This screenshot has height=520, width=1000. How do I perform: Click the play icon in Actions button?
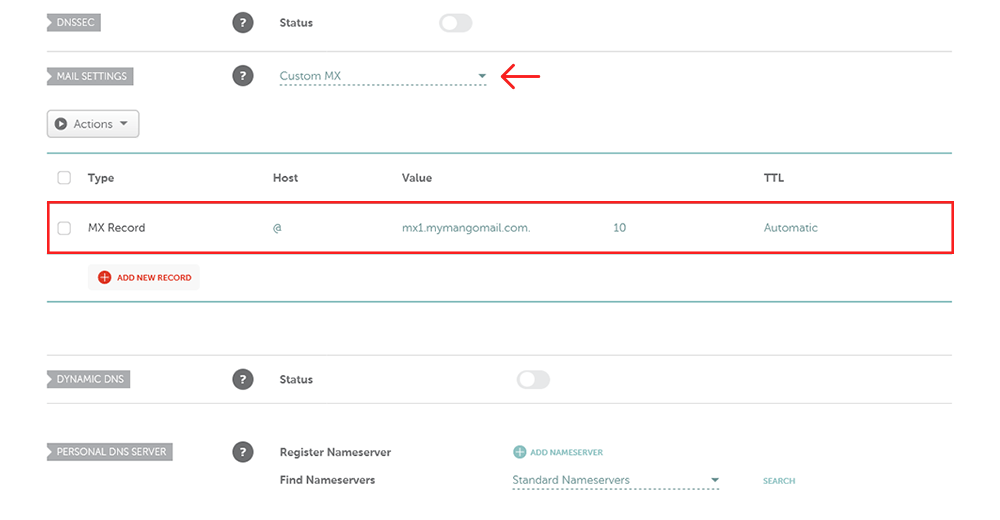point(61,124)
